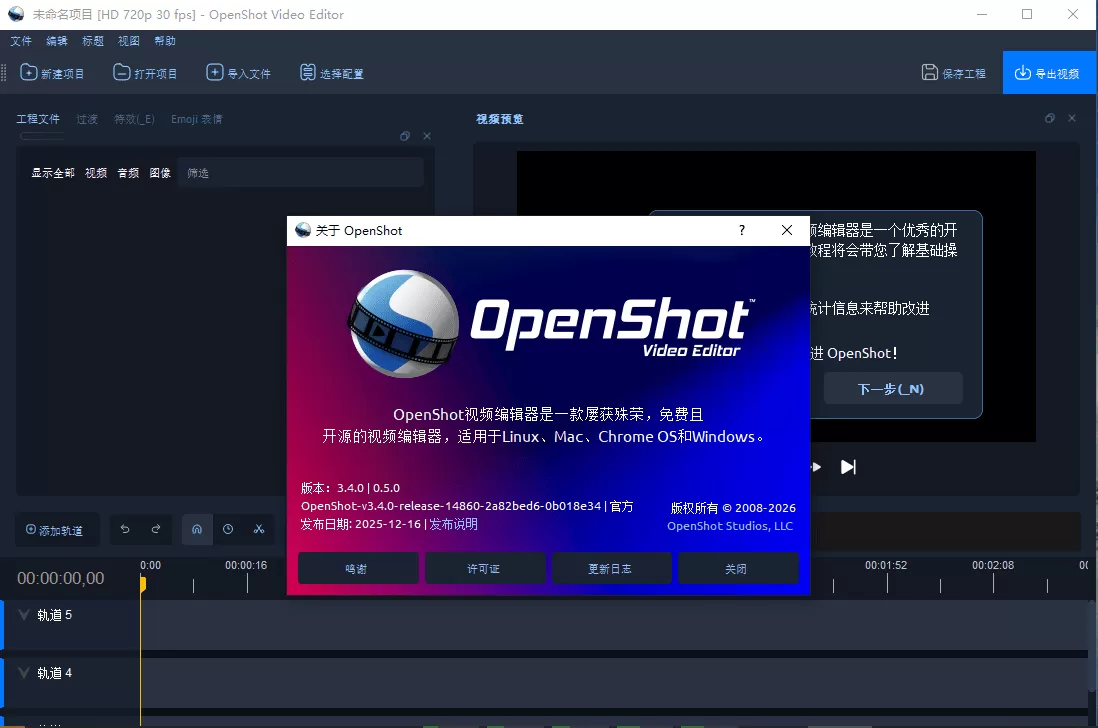The image size is (1098, 728).
Task: Click the 视频预览 panel title
Action: 500,119
